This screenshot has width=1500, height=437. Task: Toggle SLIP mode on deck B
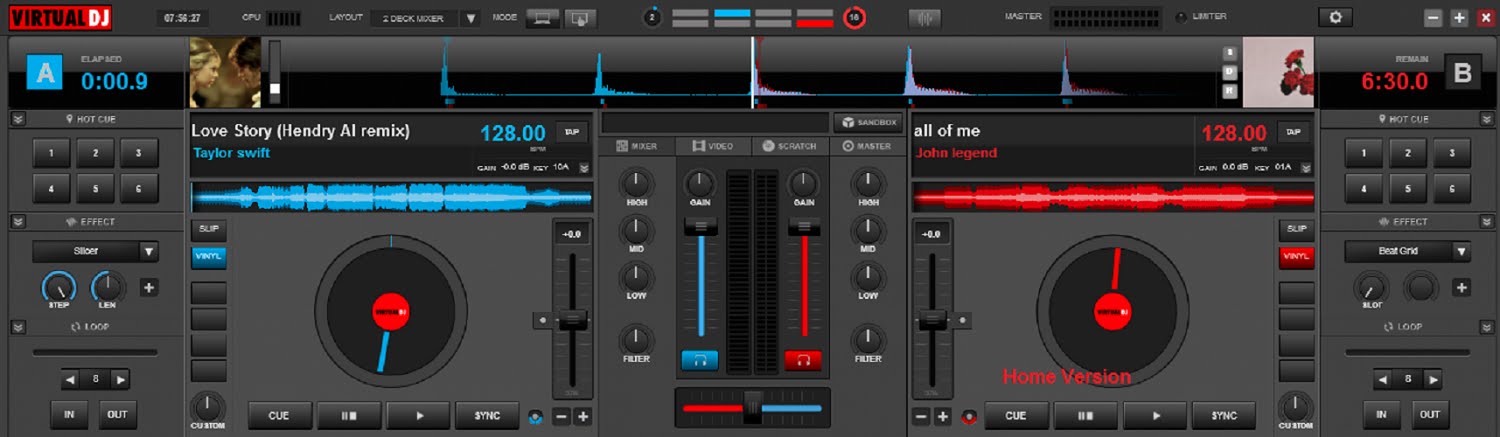point(1297,229)
